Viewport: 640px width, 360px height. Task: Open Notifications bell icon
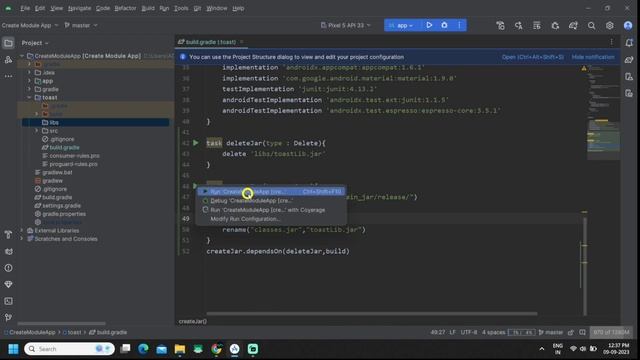(629, 42)
